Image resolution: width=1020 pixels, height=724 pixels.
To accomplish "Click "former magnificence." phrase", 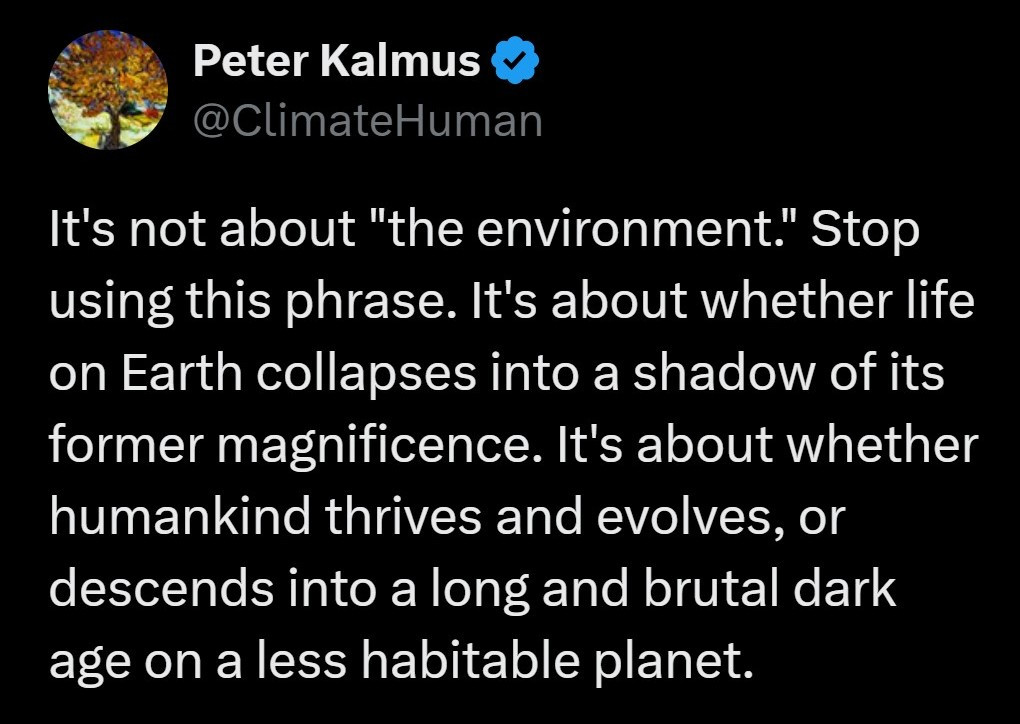I will pyautogui.click(x=296, y=447).
